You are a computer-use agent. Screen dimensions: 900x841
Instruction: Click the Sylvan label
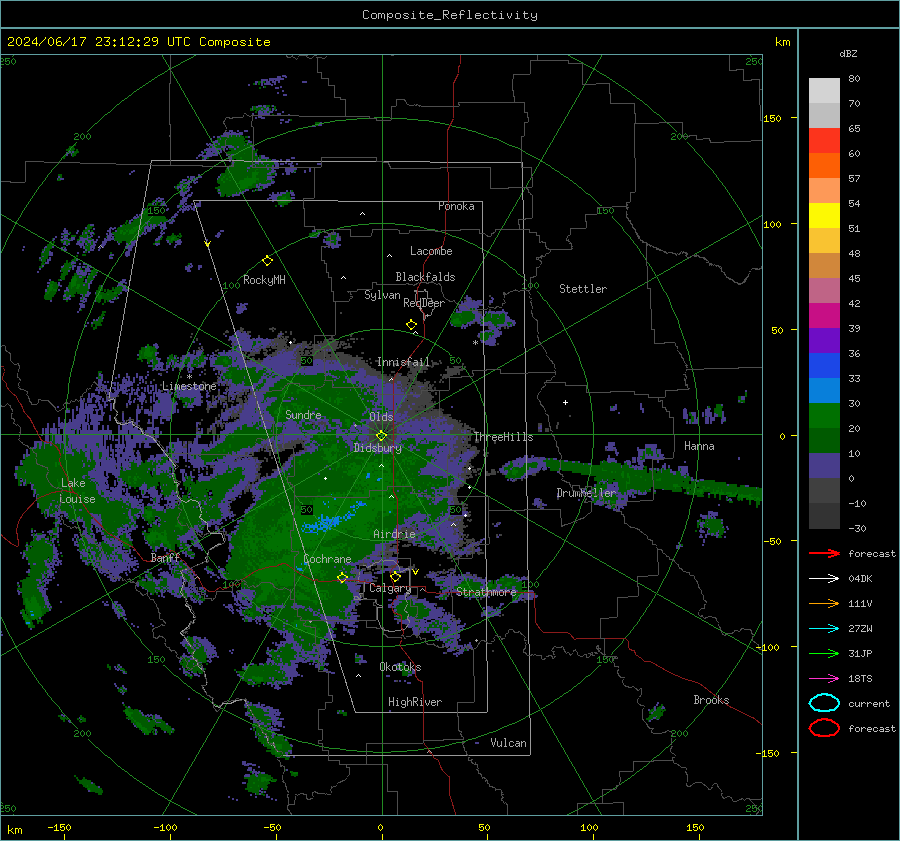click(x=382, y=295)
